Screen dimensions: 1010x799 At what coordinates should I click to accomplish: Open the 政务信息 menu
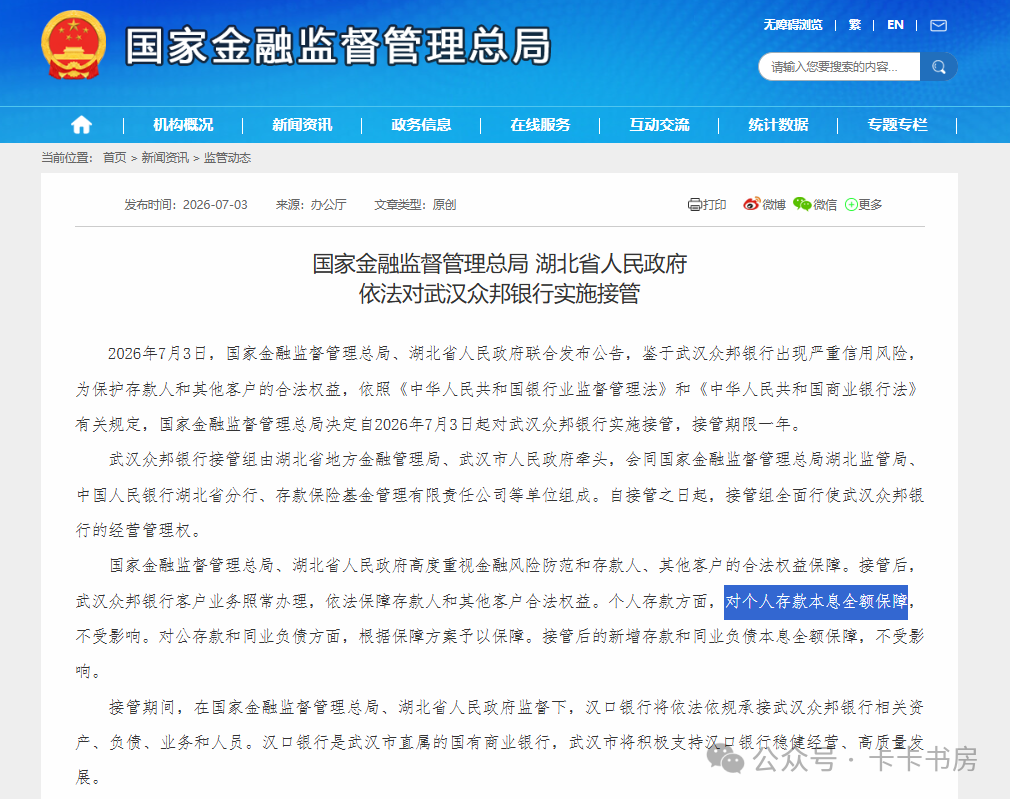click(421, 125)
